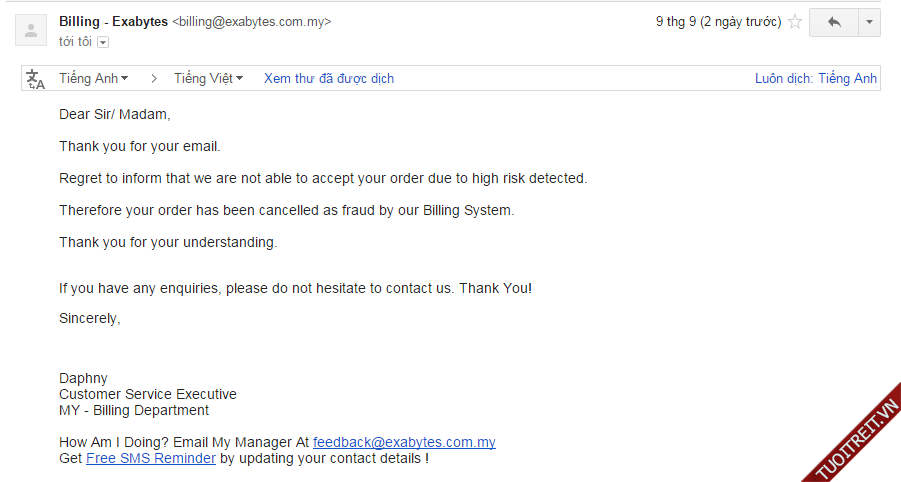
Task: Open the feedback@exabytes.com.my email link
Action: pos(404,442)
